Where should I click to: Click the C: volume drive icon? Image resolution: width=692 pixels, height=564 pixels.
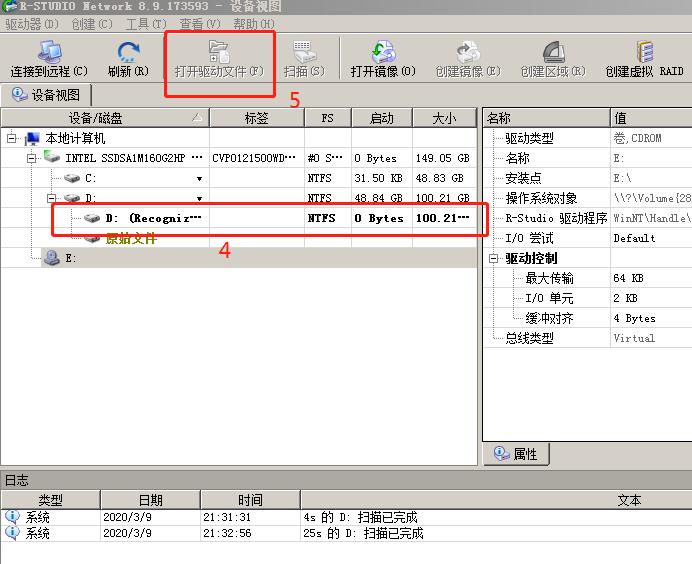(x=71, y=178)
